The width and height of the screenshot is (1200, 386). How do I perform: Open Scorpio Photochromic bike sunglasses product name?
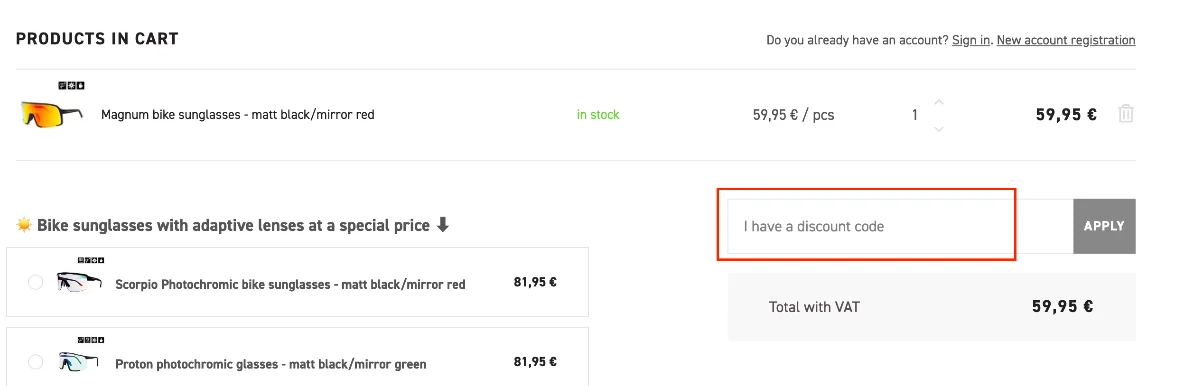tap(290, 284)
